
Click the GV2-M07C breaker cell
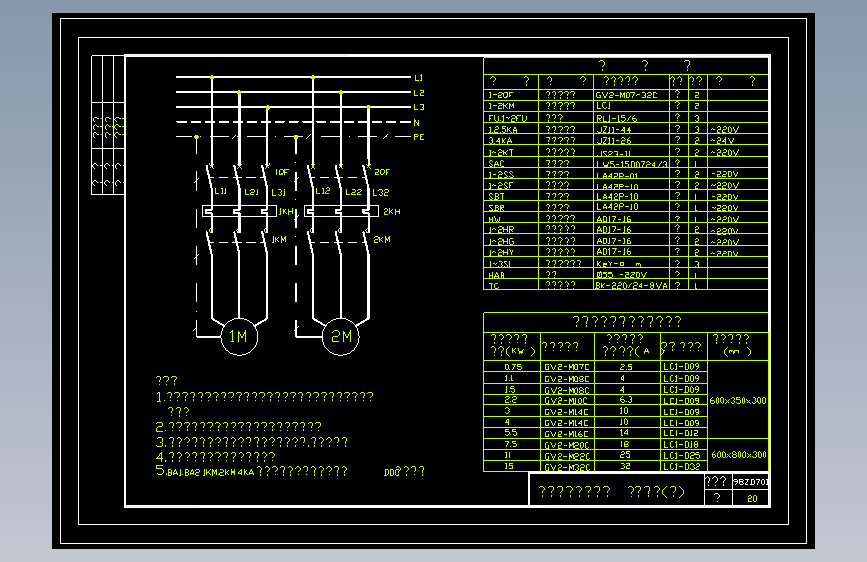coord(567,367)
